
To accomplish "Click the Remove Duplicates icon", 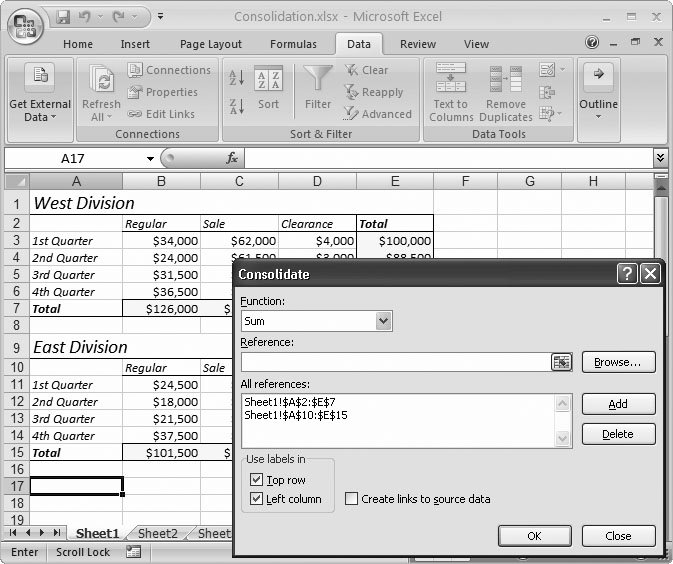I will click(x=505, y=81).
